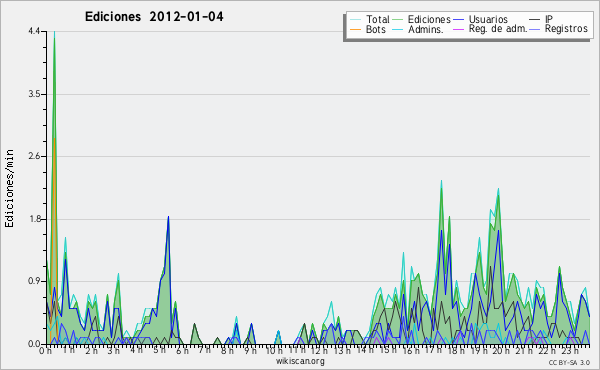The image size is (600, 370).
Task: Click the Ediciones legend green line
Action: click(x=398, y=20)
